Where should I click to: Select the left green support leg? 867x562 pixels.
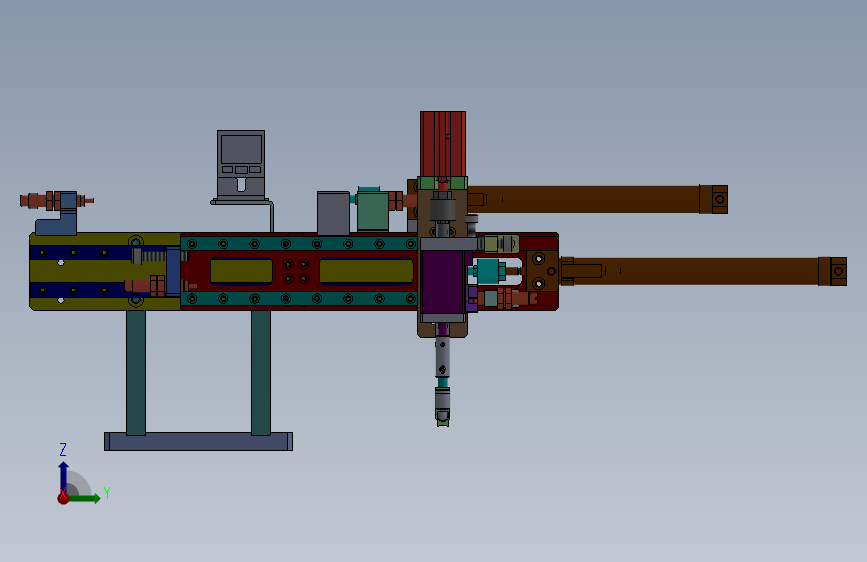pos(136,373)
